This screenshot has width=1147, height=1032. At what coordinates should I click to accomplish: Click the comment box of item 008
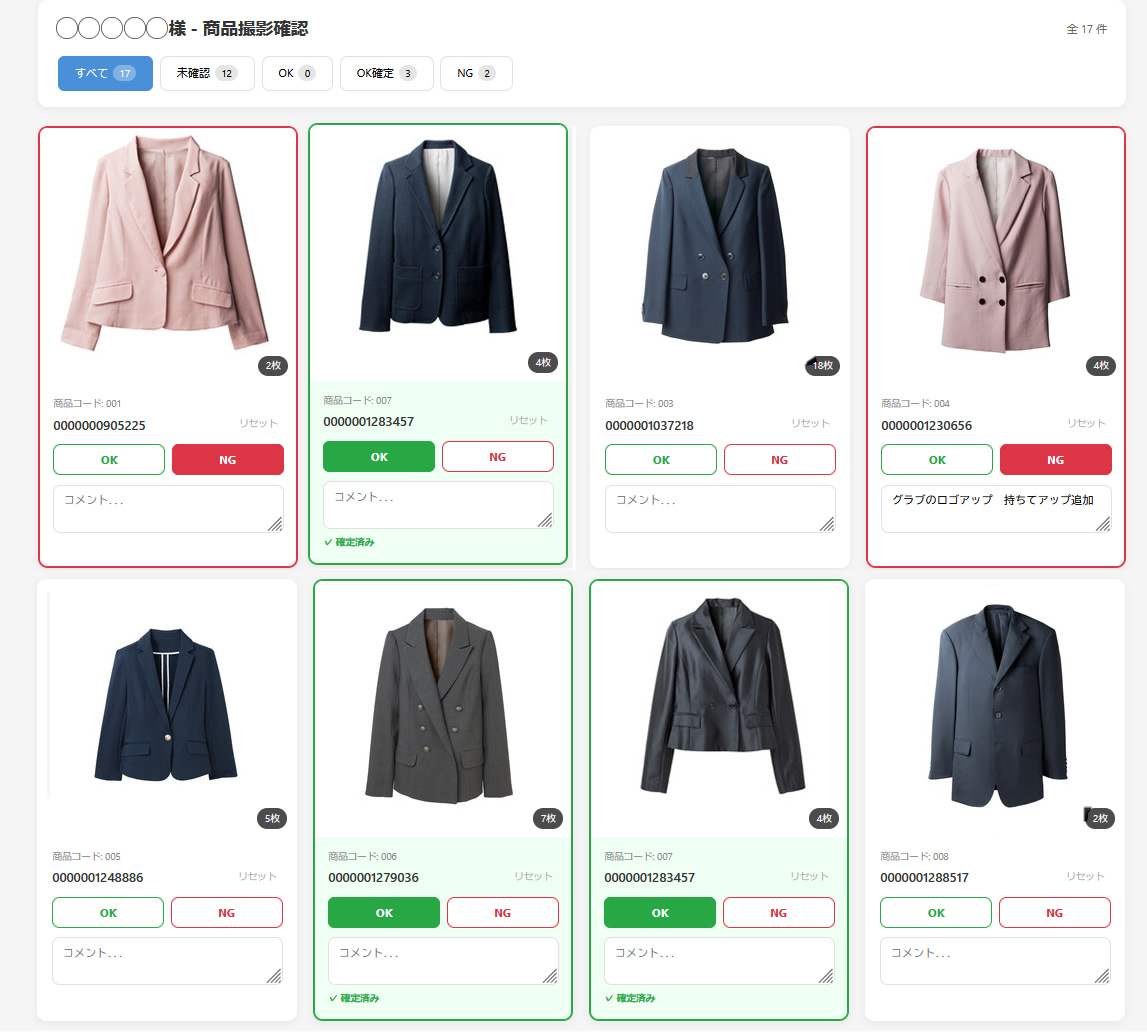point(996,961)
